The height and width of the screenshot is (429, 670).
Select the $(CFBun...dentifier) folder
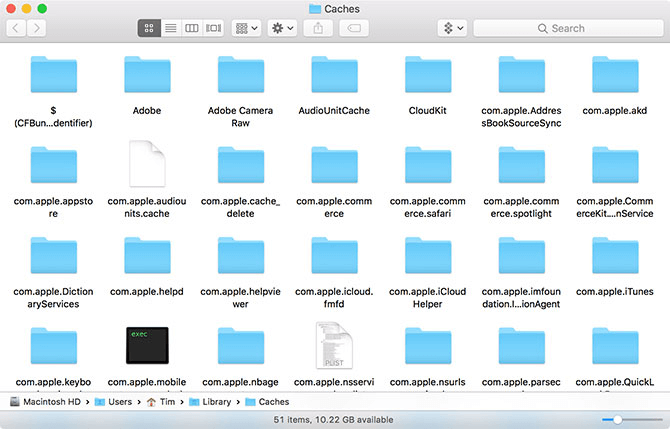pos(53,74)
